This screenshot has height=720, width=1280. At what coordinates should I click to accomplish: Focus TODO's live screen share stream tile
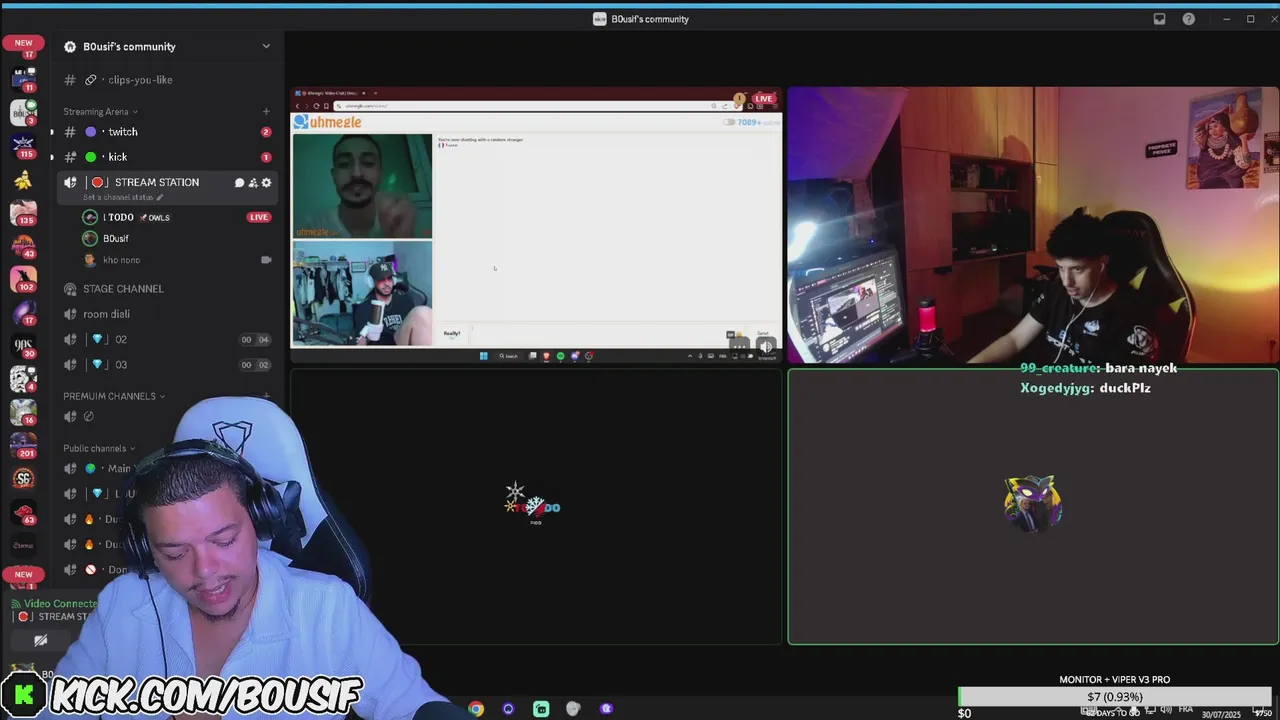tap(536, 225)
